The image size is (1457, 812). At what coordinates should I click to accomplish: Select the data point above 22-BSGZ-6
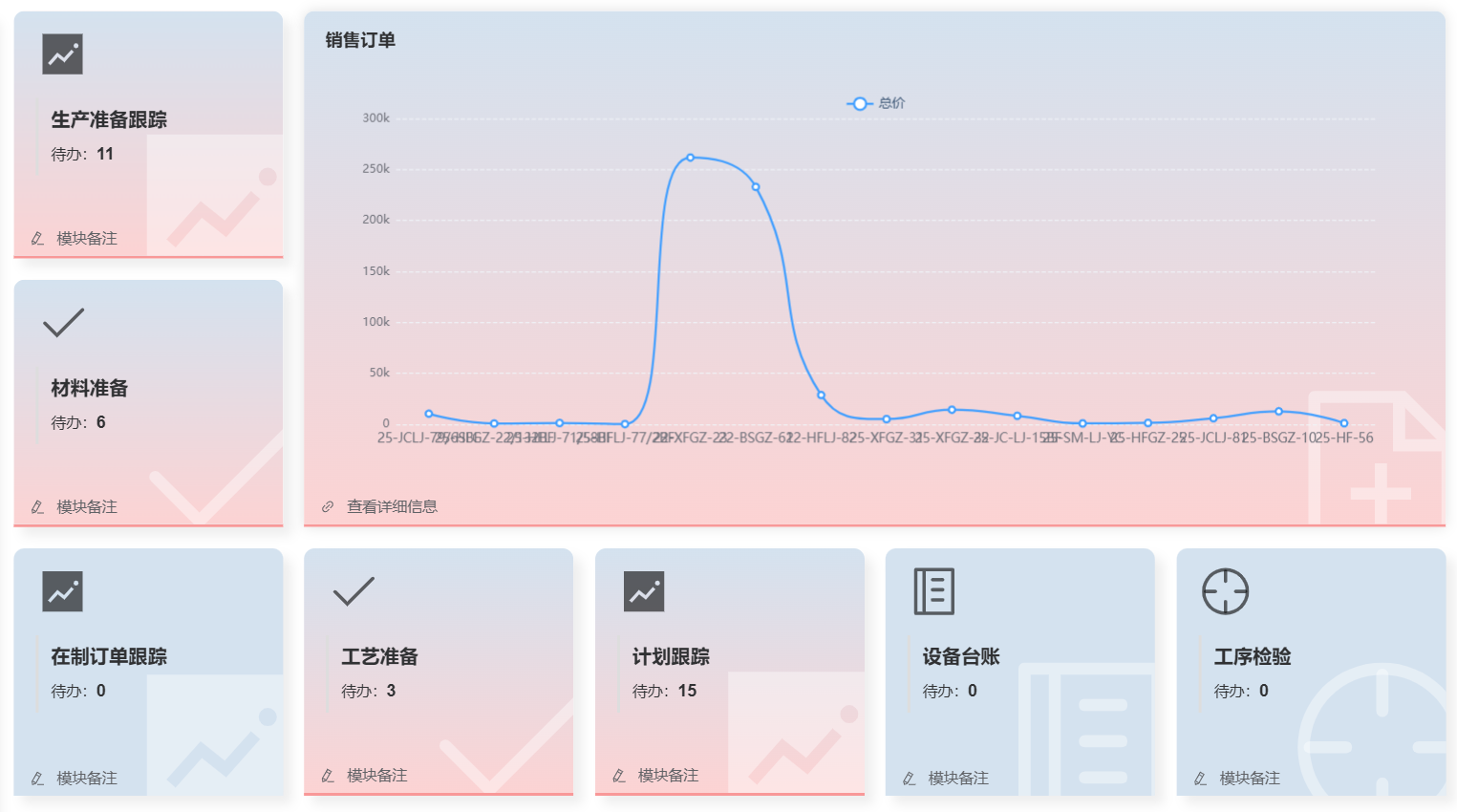754,187
